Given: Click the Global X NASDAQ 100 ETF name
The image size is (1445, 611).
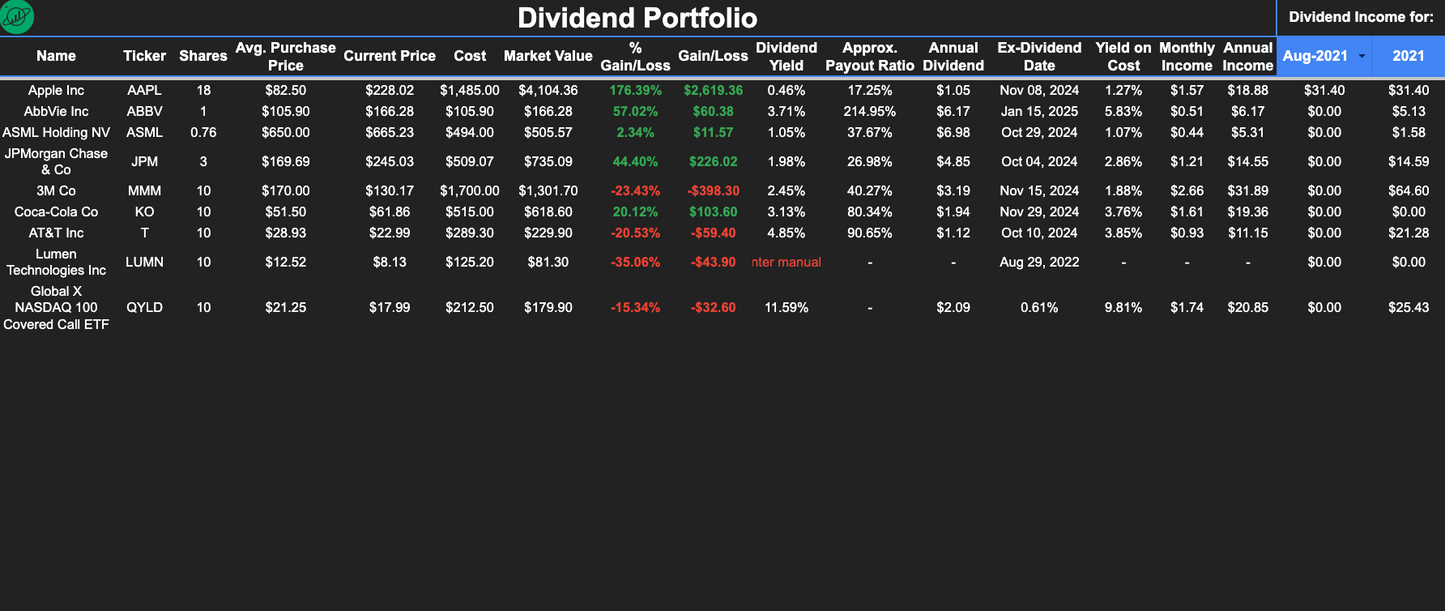Looking at the screenshot, I should click(x=56, y=307).
